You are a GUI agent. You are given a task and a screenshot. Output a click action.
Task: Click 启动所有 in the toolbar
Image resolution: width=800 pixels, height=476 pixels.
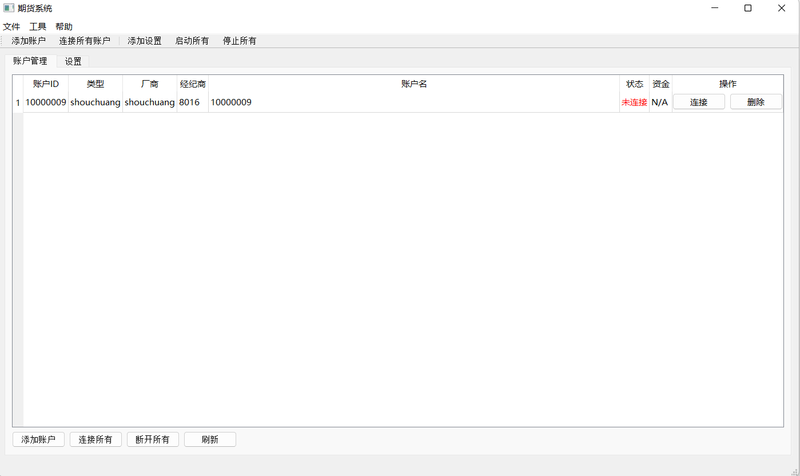[x=192, y=41]
